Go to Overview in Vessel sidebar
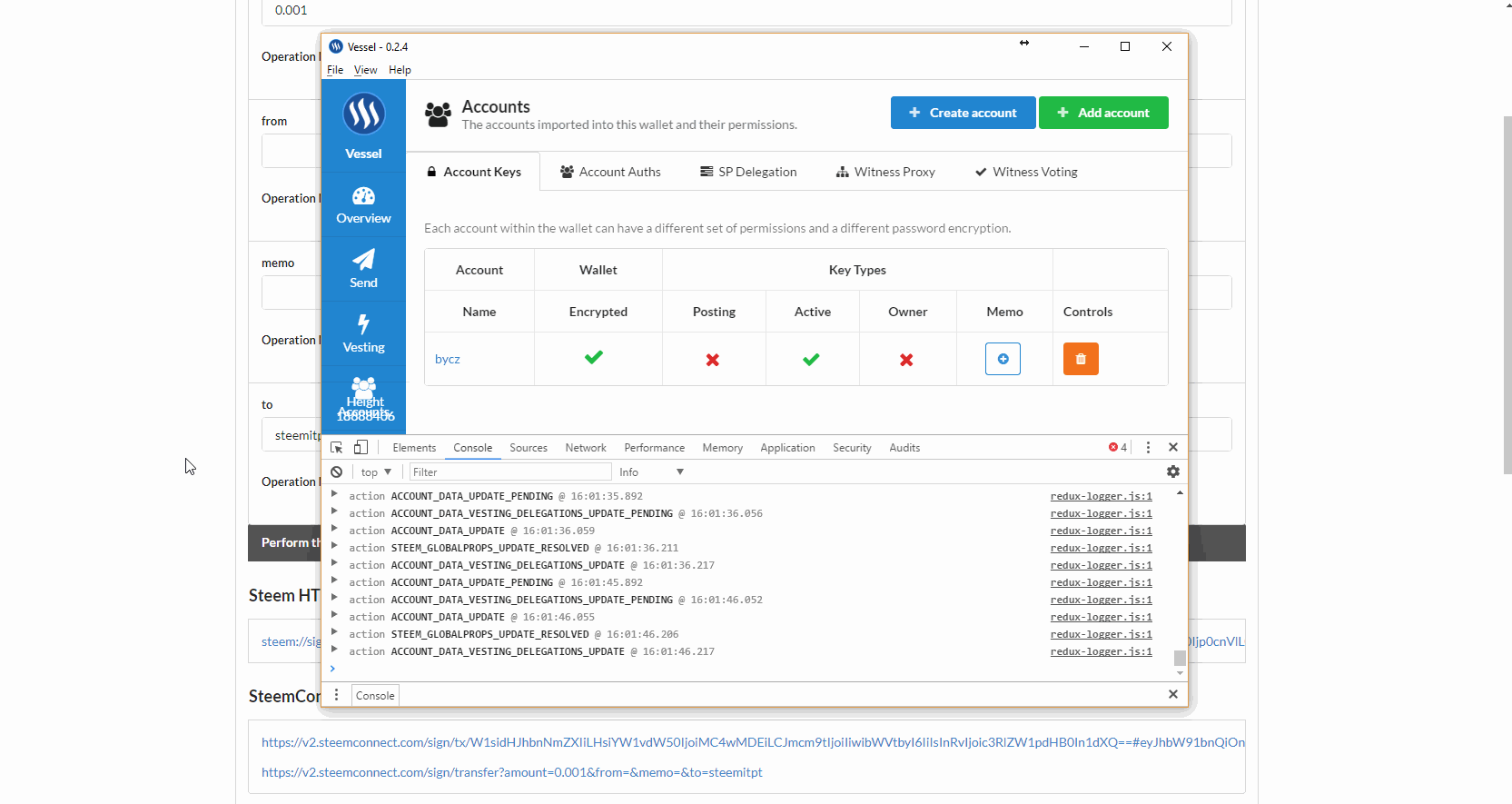The height and width of the screenshot is (804, 1512). tap(363, 205)
